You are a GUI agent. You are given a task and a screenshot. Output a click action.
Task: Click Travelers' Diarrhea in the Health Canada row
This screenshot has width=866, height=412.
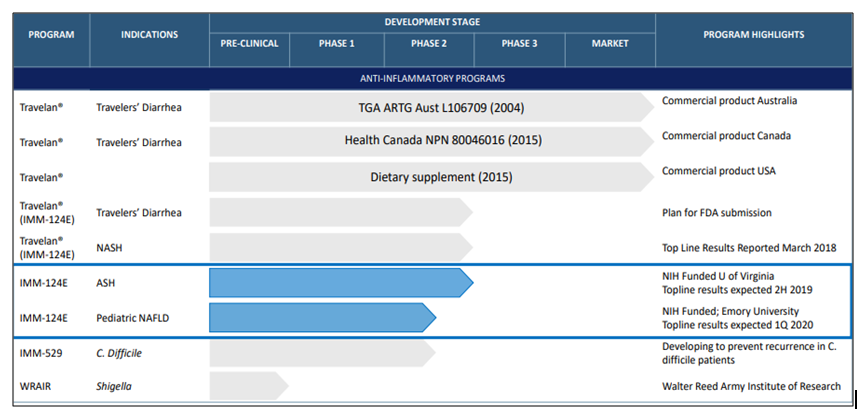click(139, 142)
